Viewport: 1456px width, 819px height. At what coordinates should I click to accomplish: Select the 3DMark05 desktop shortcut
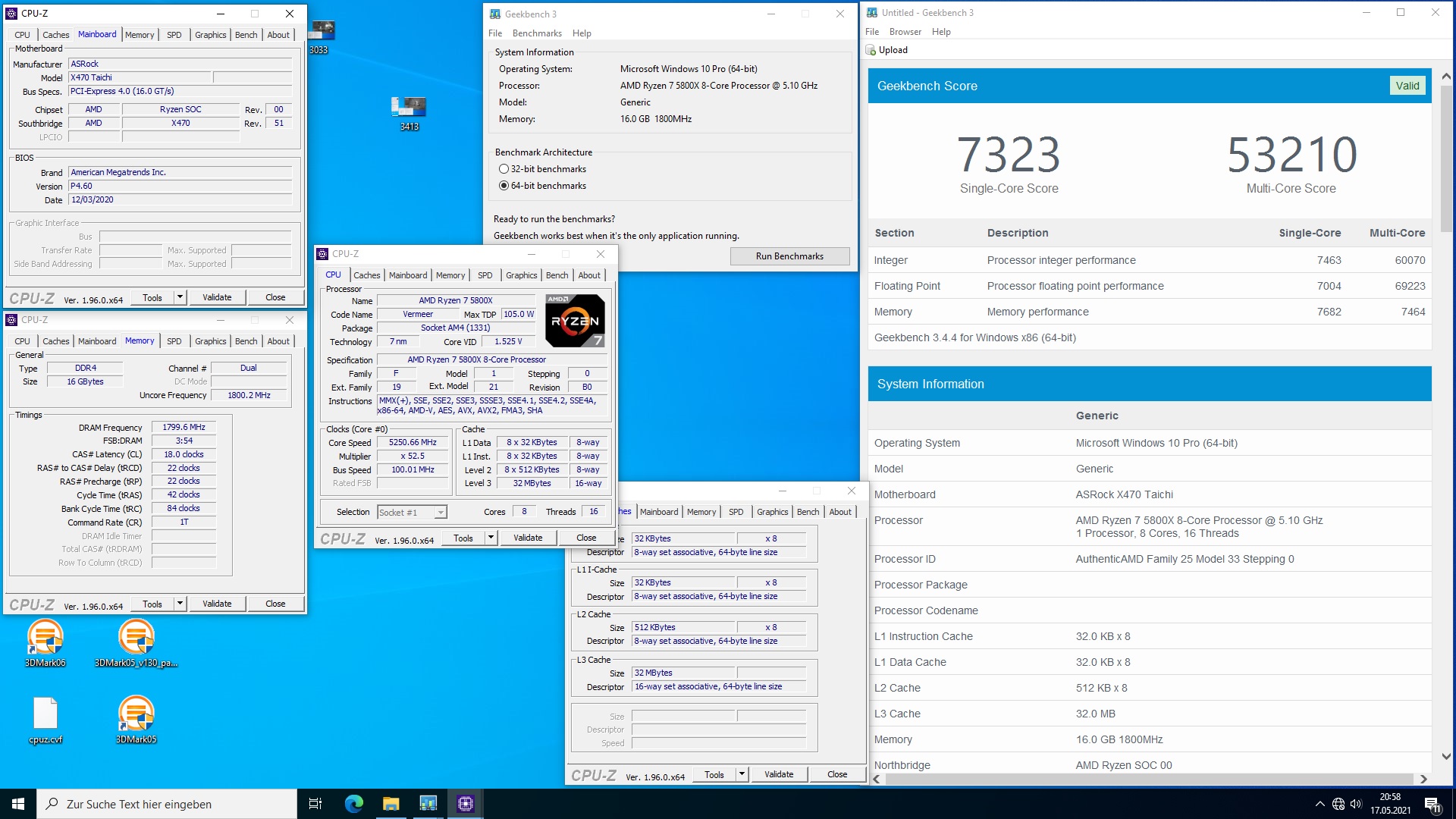click(136, 720)
